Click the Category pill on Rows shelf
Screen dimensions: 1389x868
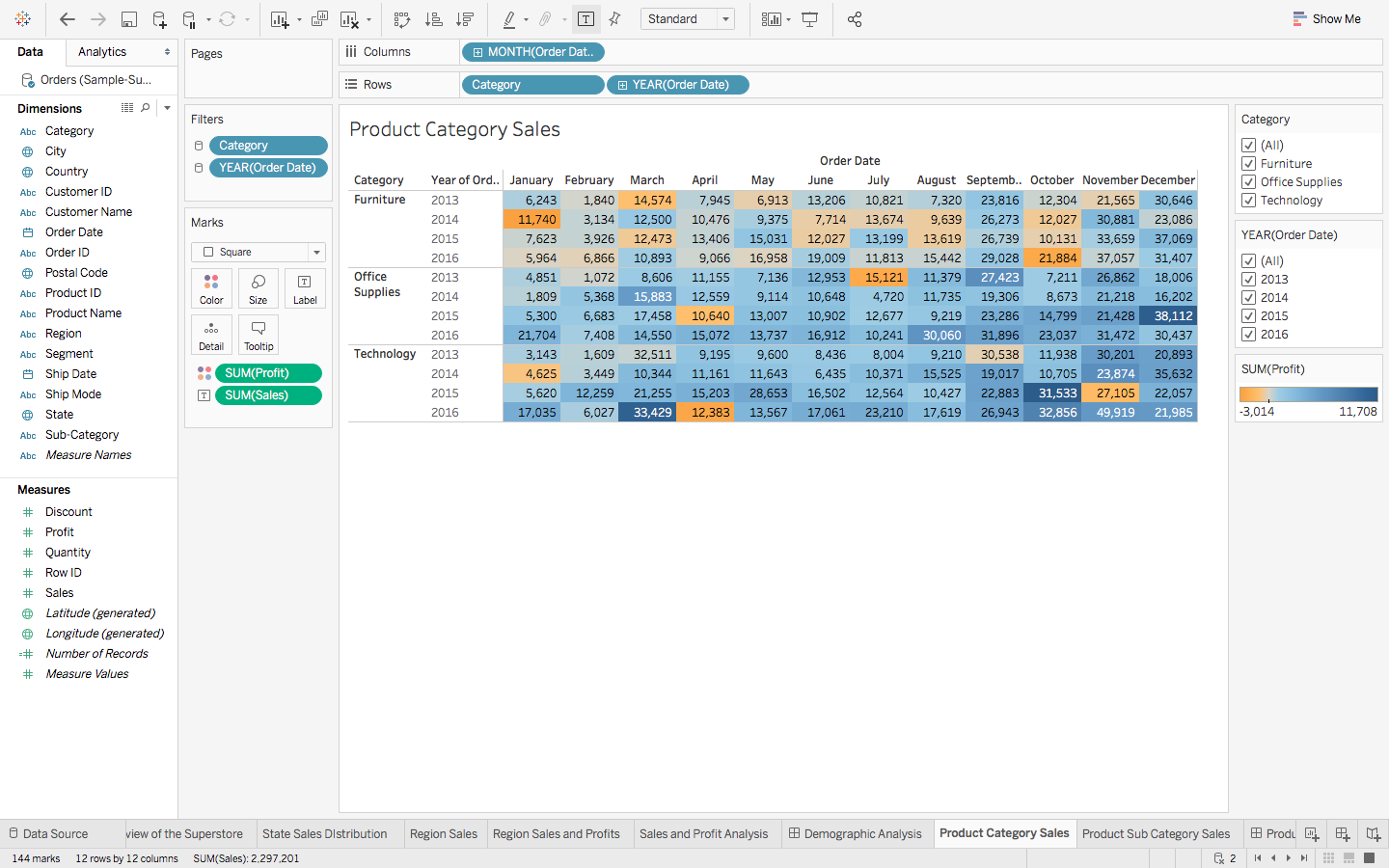coord(532,85)
